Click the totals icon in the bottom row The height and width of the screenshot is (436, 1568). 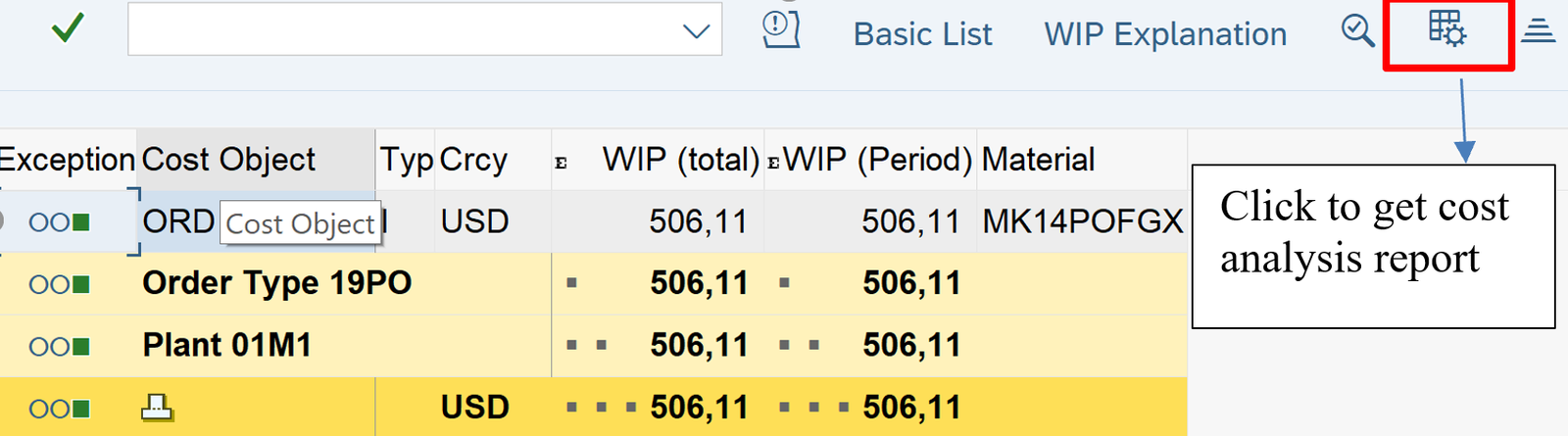[x=157, y=407]
